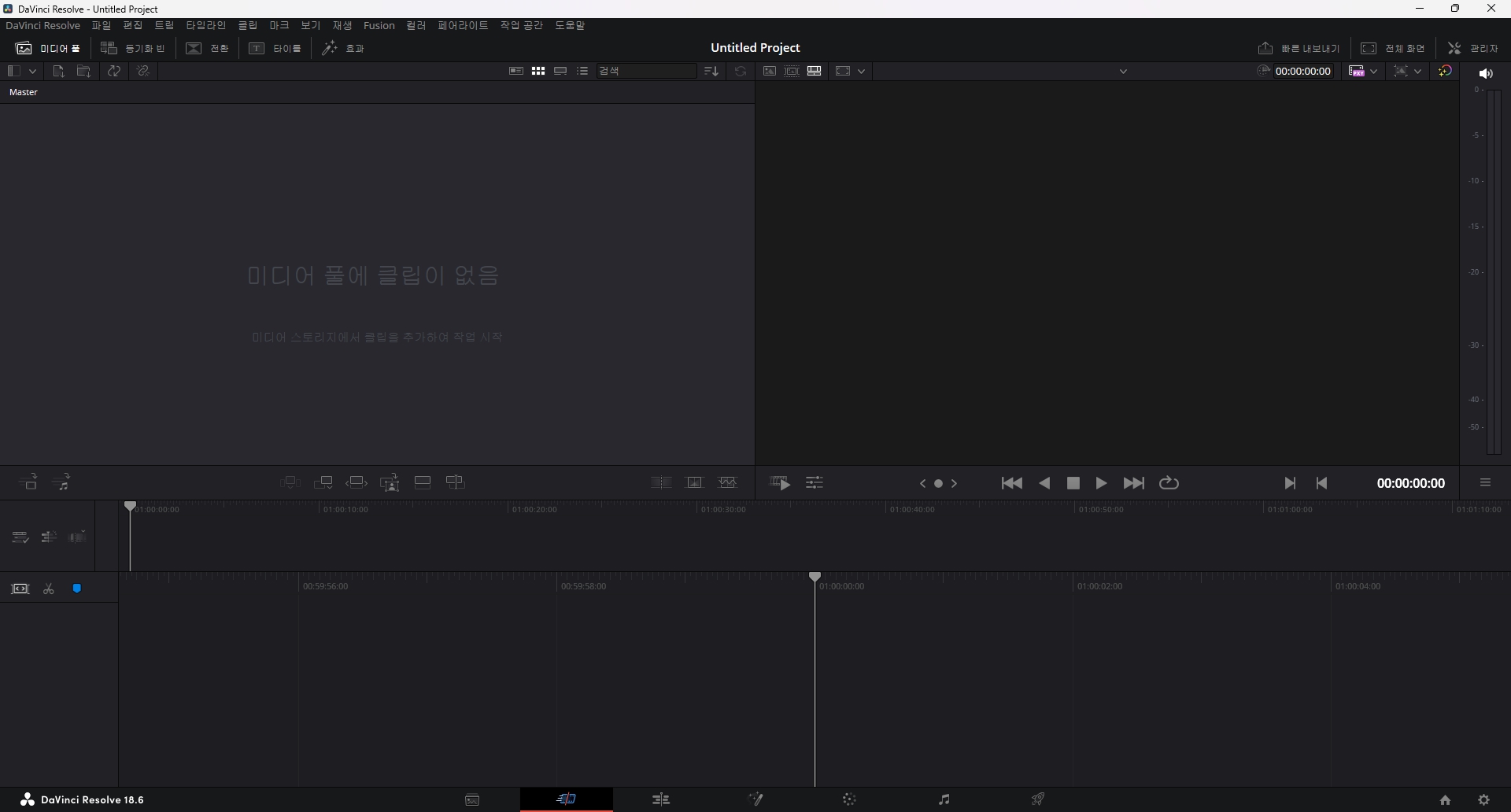Click the relink media icon

coord(143,71)
